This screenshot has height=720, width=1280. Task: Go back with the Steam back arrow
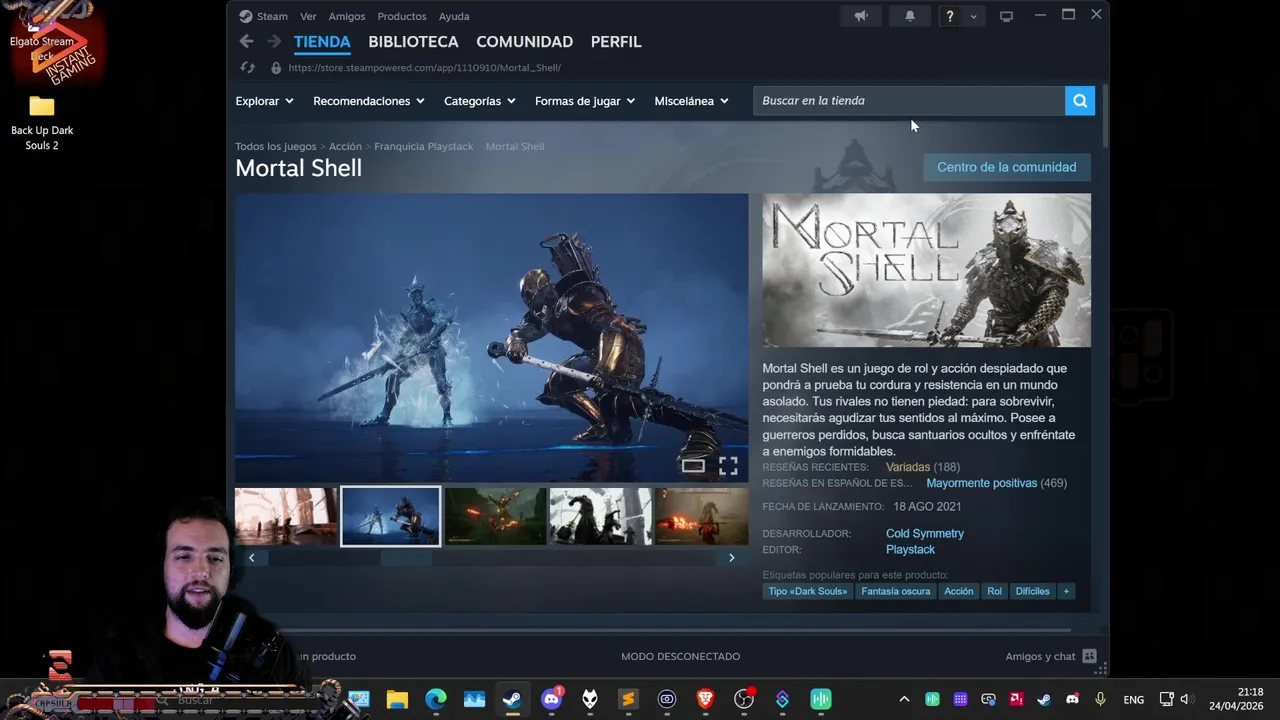coord(246,41)
